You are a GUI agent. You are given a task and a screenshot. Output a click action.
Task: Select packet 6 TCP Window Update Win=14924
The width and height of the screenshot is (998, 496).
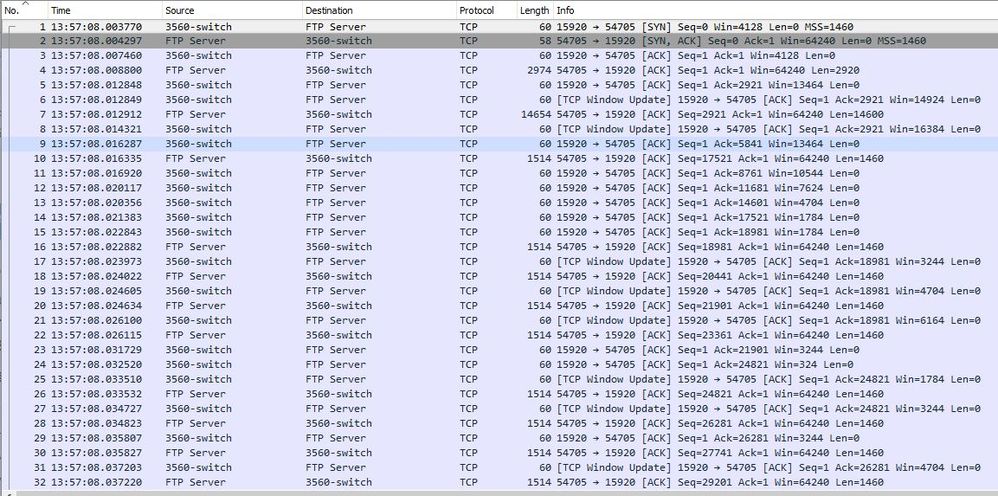pos(500,99)
